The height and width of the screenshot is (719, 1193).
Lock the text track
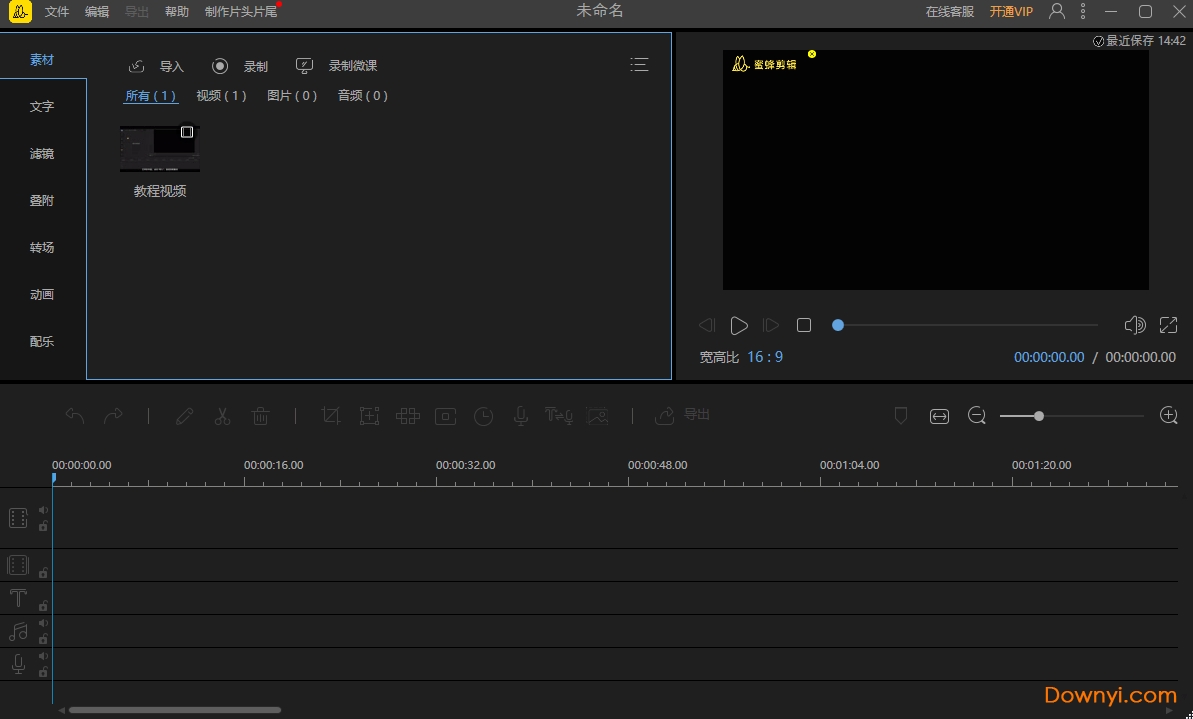[43, 605]
